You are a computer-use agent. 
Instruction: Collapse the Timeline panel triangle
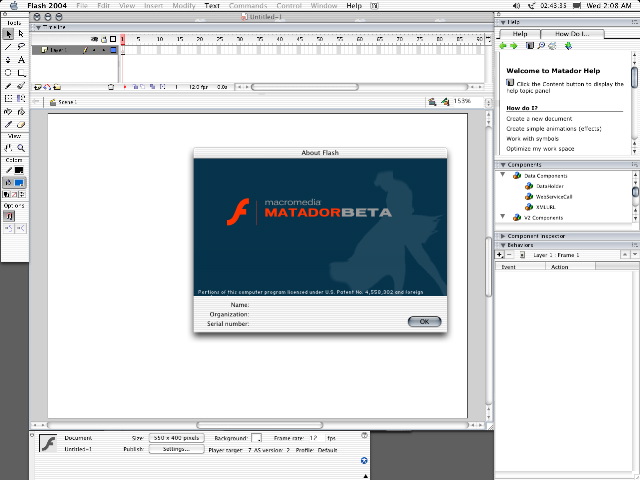(38, 27)
